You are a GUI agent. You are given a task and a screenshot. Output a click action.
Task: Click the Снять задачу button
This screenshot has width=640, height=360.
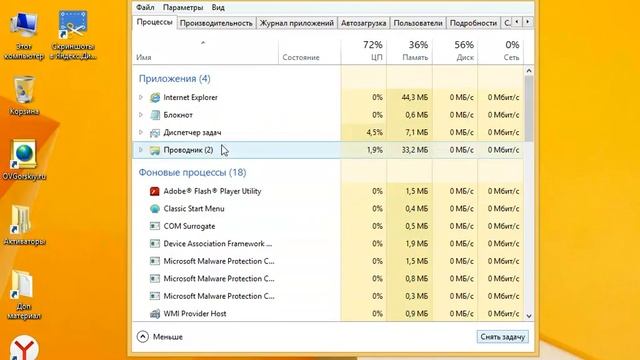(502, 337)
